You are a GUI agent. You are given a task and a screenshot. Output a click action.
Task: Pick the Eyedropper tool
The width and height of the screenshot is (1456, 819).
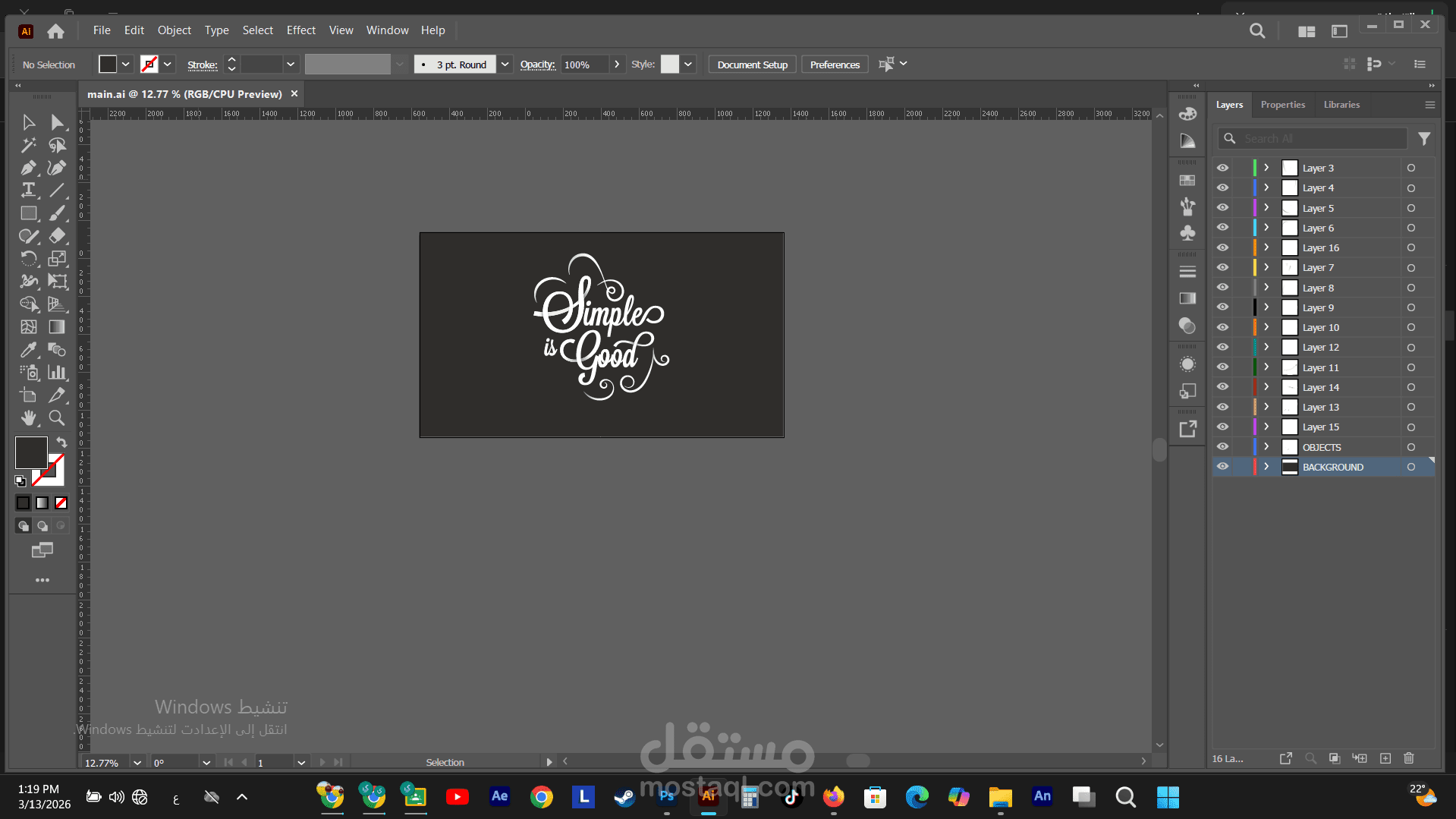click(30, 350)
